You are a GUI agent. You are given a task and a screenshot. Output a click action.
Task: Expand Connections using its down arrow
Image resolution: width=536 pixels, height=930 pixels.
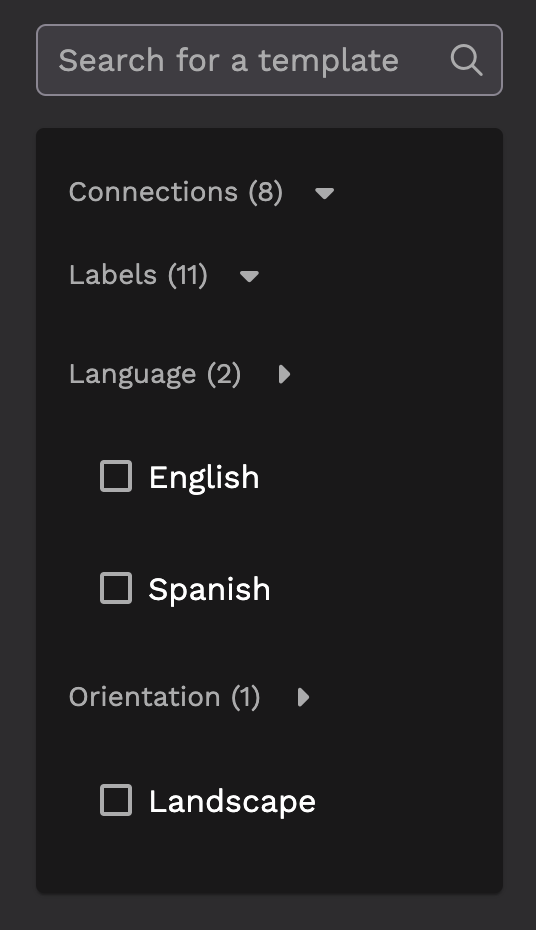click(x=324, y=193)
